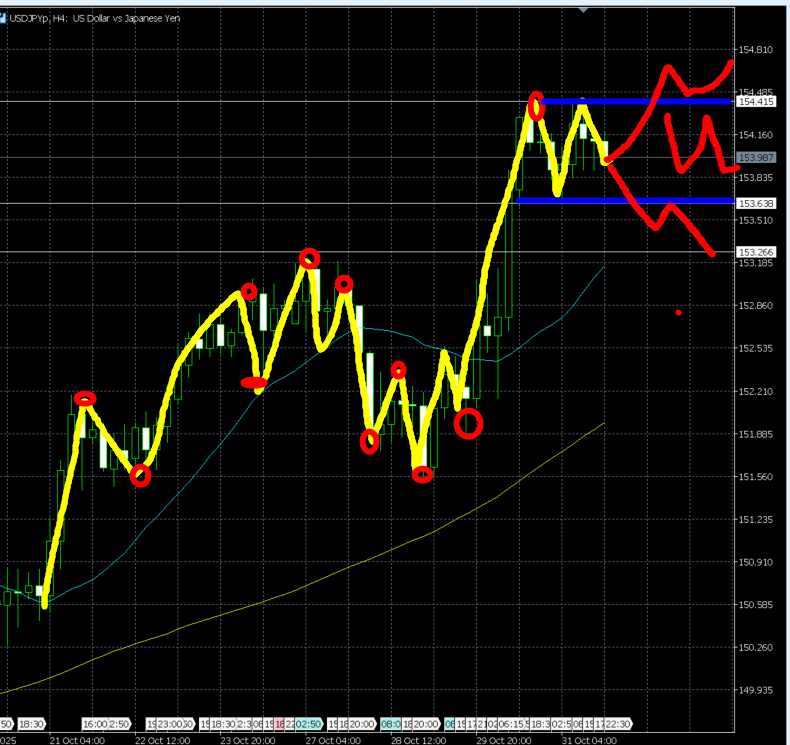Click the 16:00 event marker on time axis
This screenshot has height=745, width=790.
(93, 723)
